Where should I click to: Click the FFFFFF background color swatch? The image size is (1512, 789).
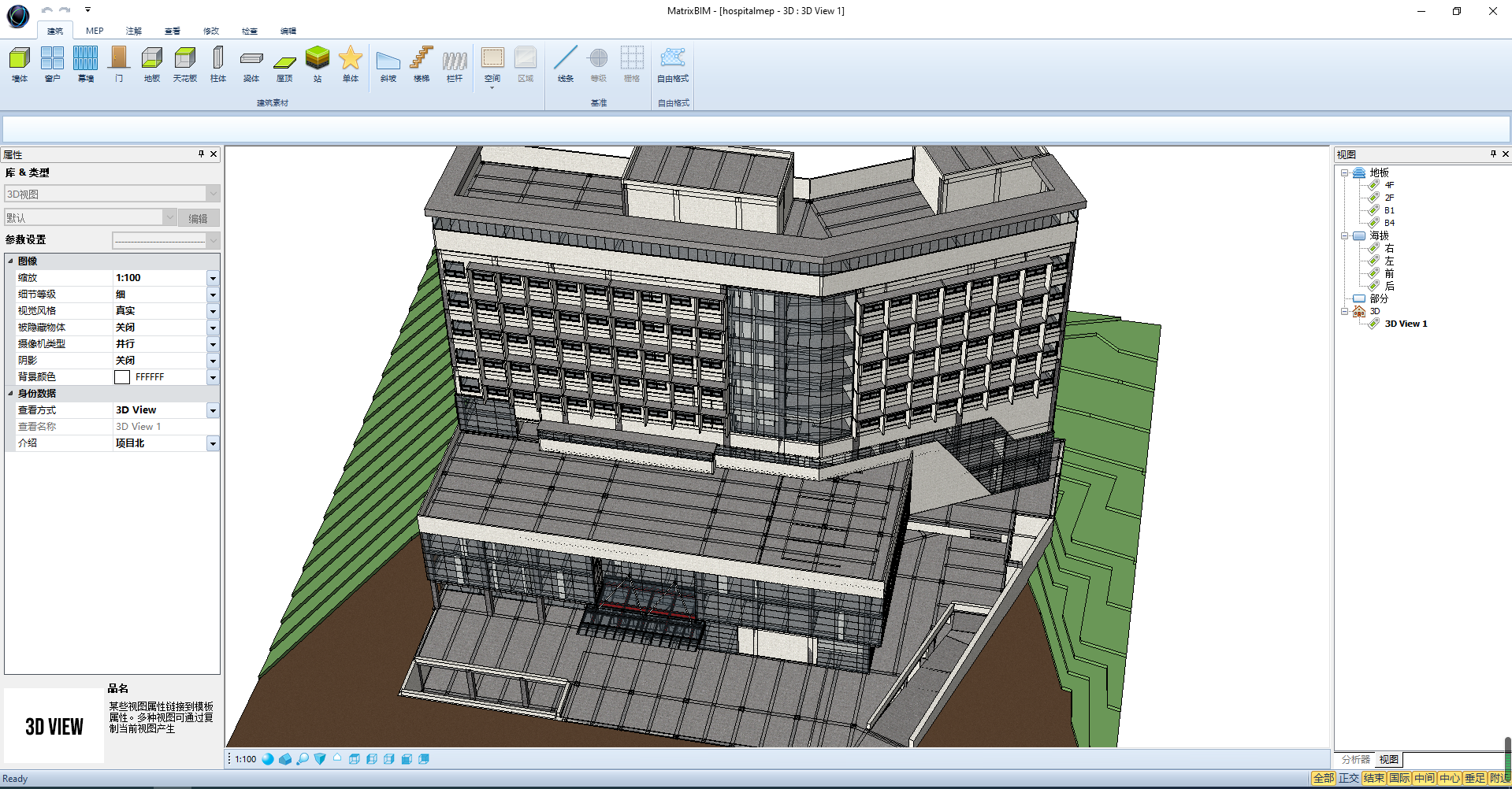click(122, 377)
